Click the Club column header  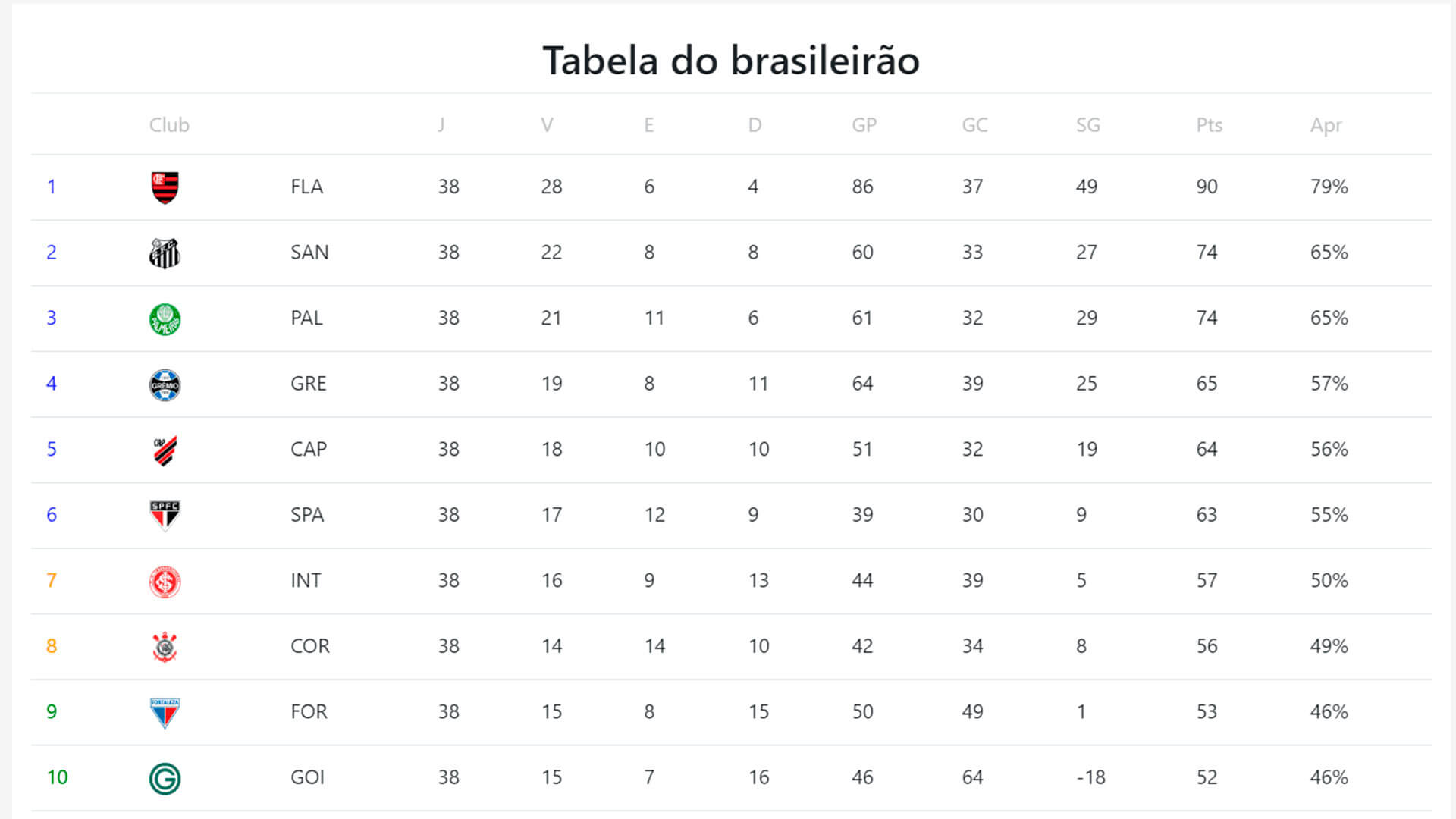tap(169, 125)
